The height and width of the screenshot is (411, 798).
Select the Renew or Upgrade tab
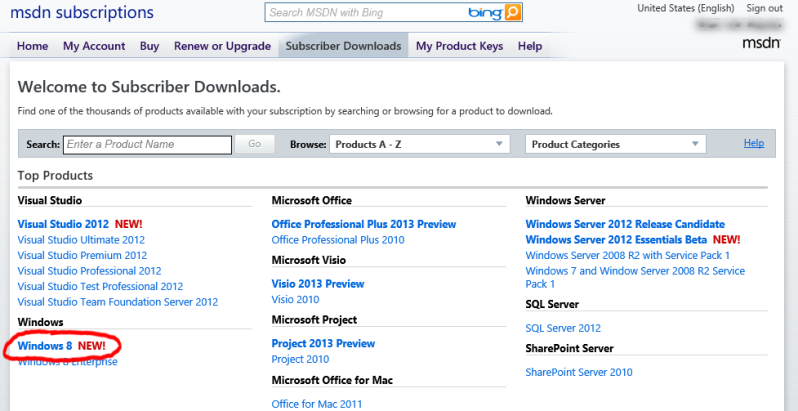point(222,46)
